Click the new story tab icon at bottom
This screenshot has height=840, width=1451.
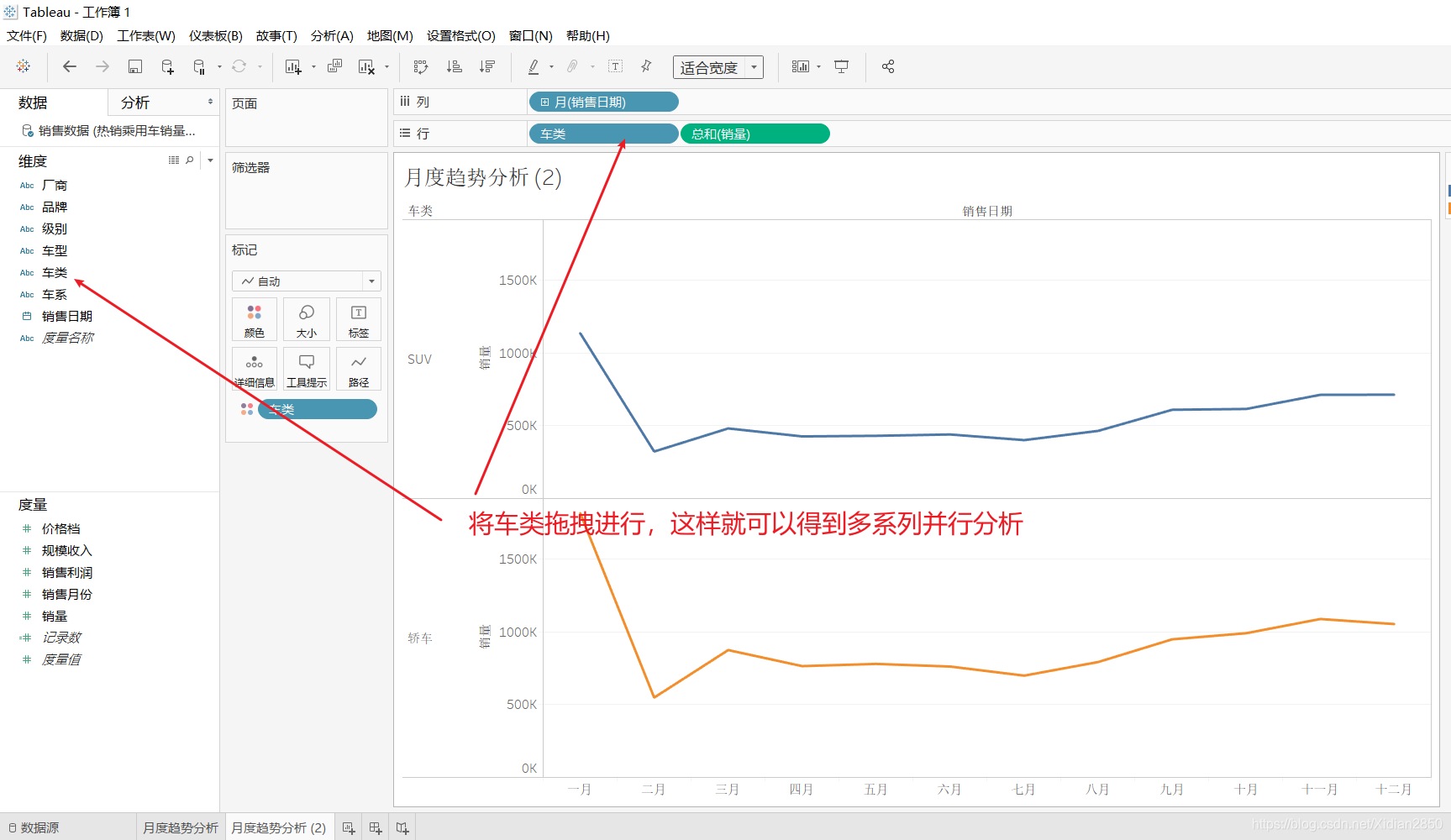[x=402, y=828]
